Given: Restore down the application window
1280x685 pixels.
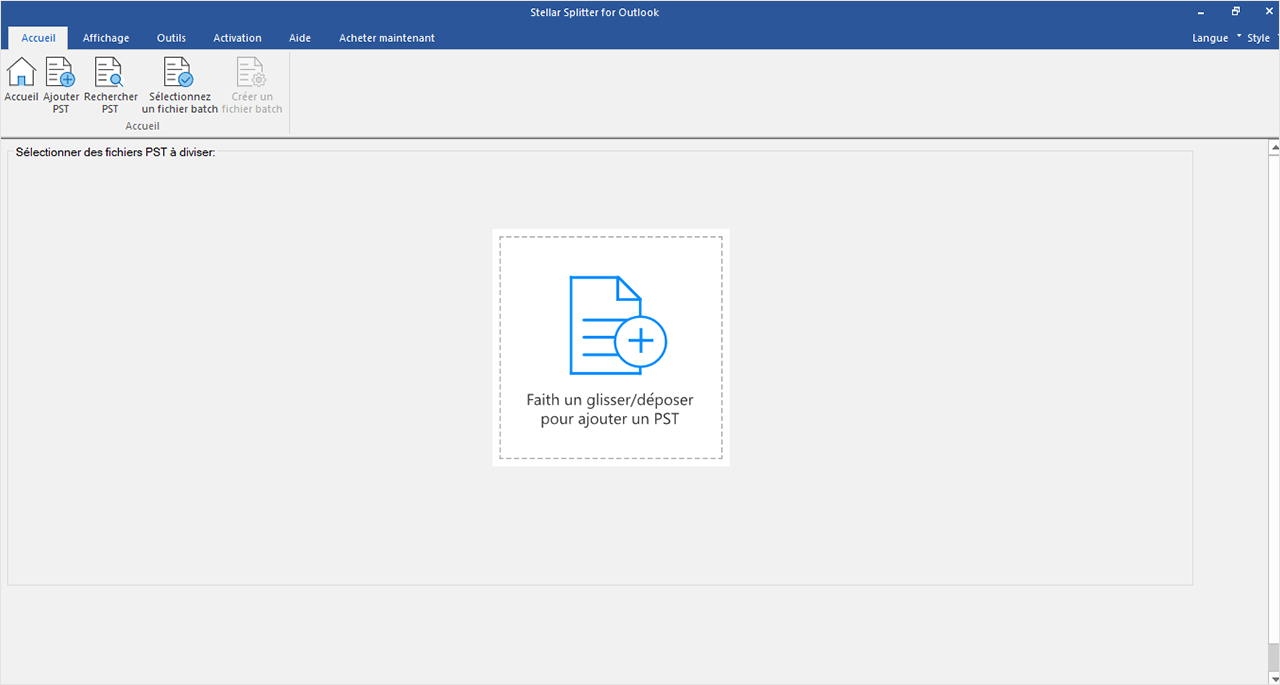Looking at the screenshot, I should 1236,12.
